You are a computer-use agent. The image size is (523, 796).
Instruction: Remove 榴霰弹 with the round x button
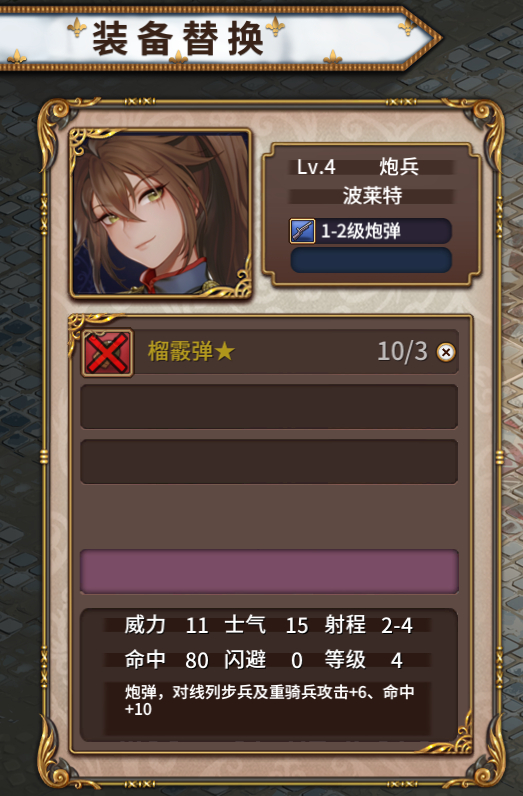point(446,352)
